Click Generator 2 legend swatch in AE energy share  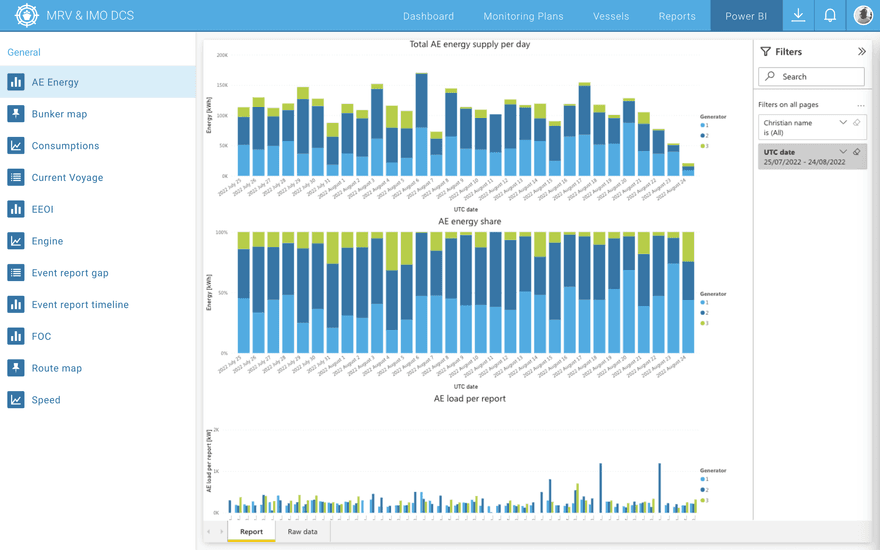coord(702,313)
